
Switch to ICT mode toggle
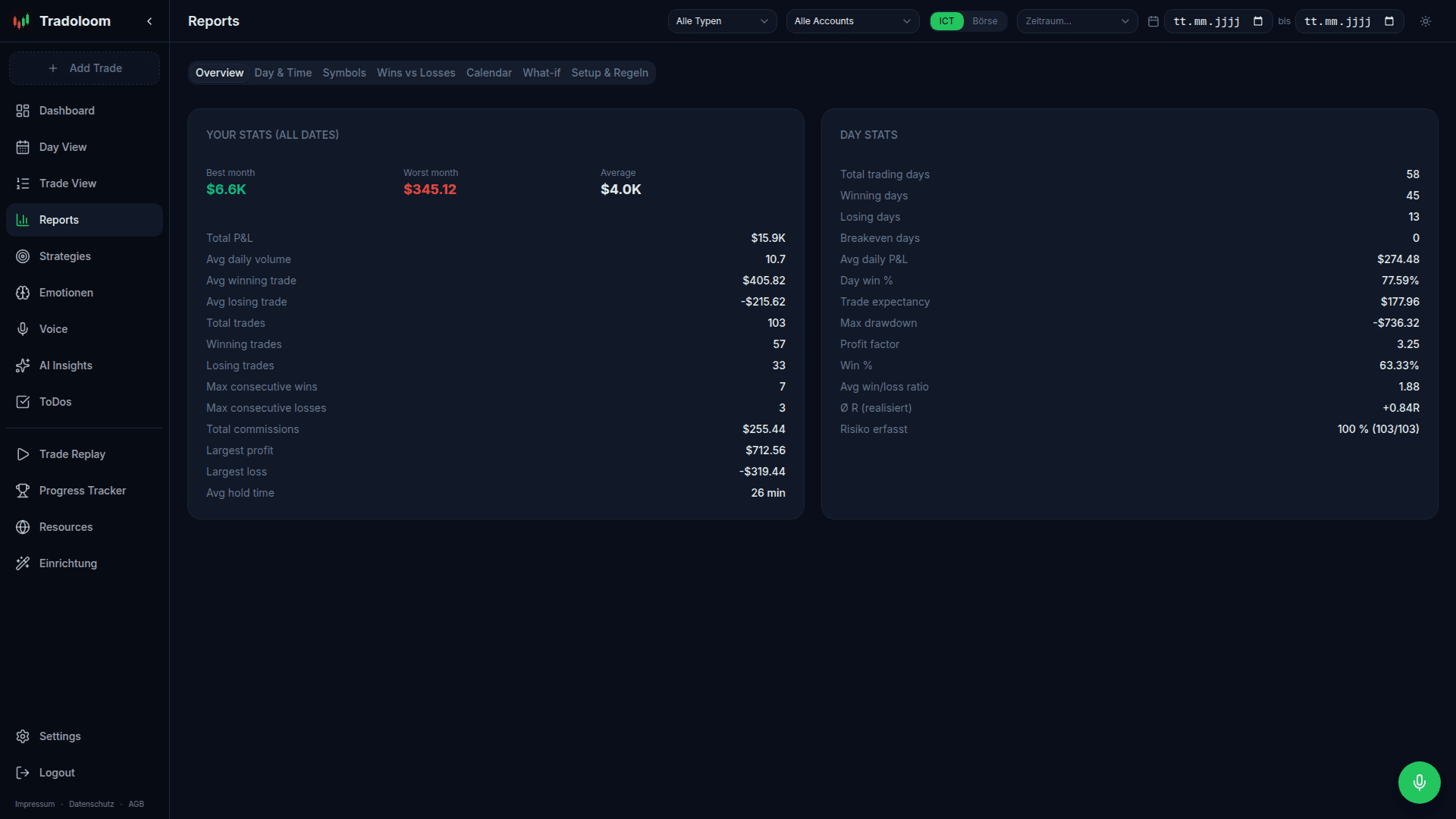pyautogui.click(x=946, y=21)
